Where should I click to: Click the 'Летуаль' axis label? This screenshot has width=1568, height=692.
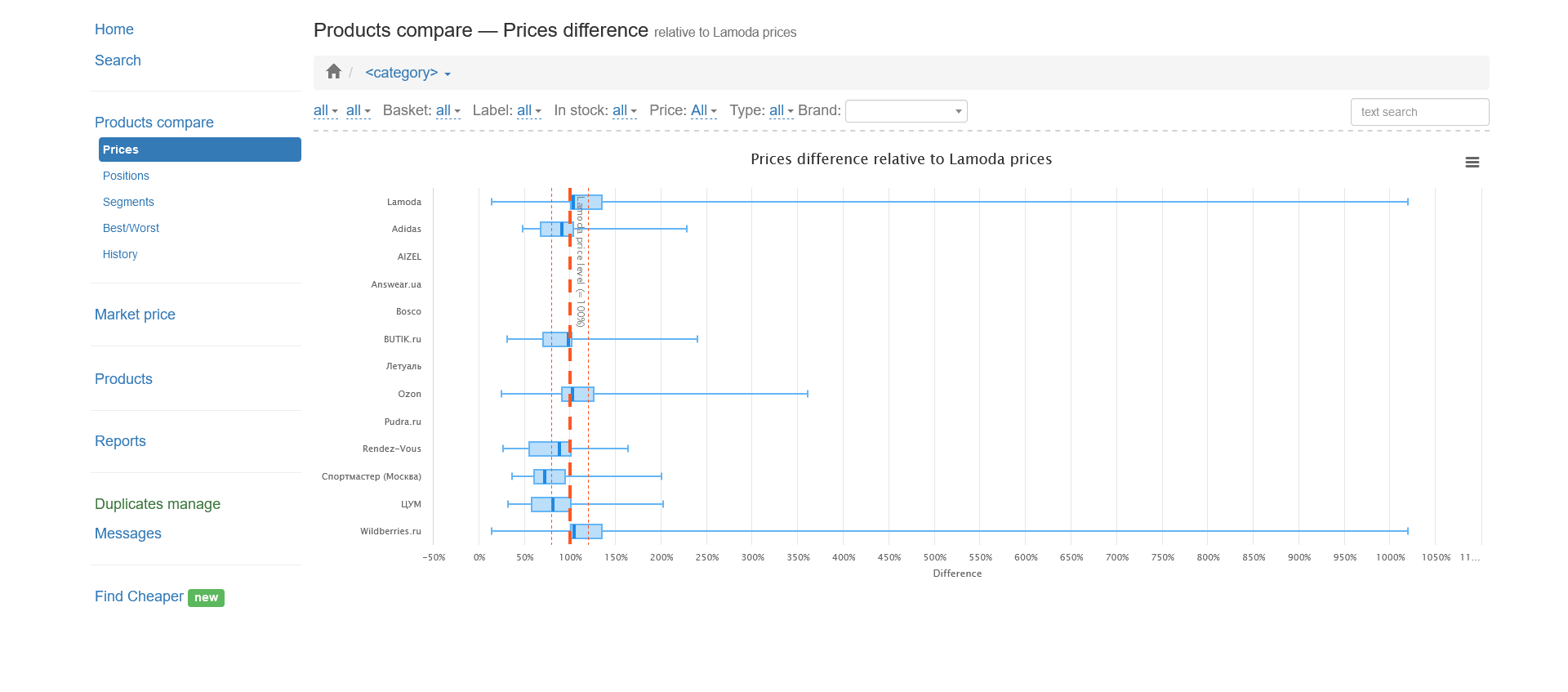pos(403,366)
